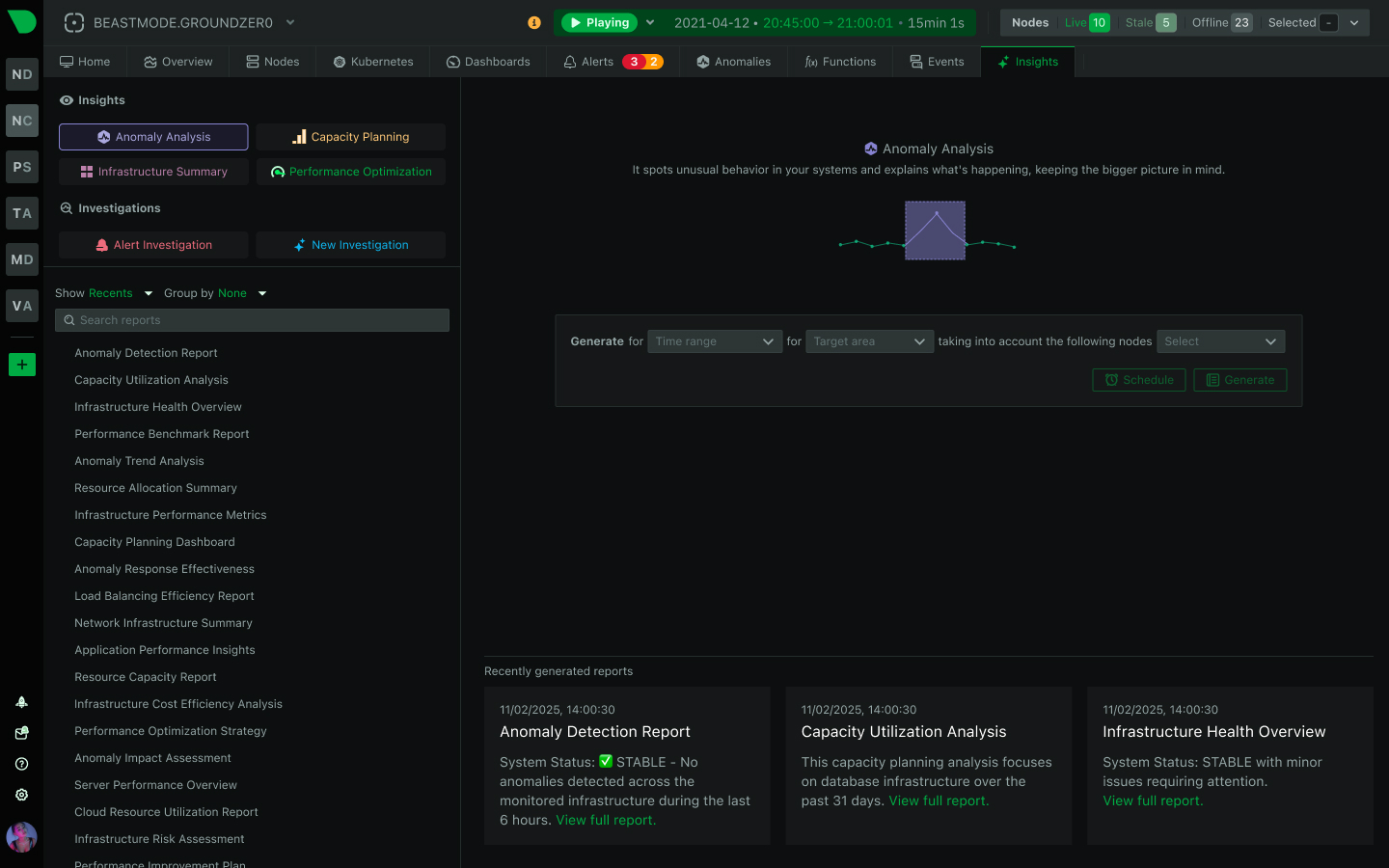Image resolution: width=1389 pixels, height=868 pixels.
Task: Click the user avatar at the sidebar bottom
Action: coord(21,837)
